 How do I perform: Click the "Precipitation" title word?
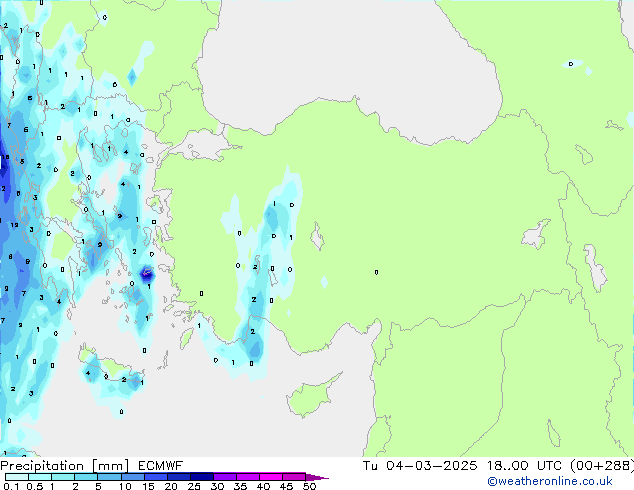pyautogui.click(x=42, y=466)
